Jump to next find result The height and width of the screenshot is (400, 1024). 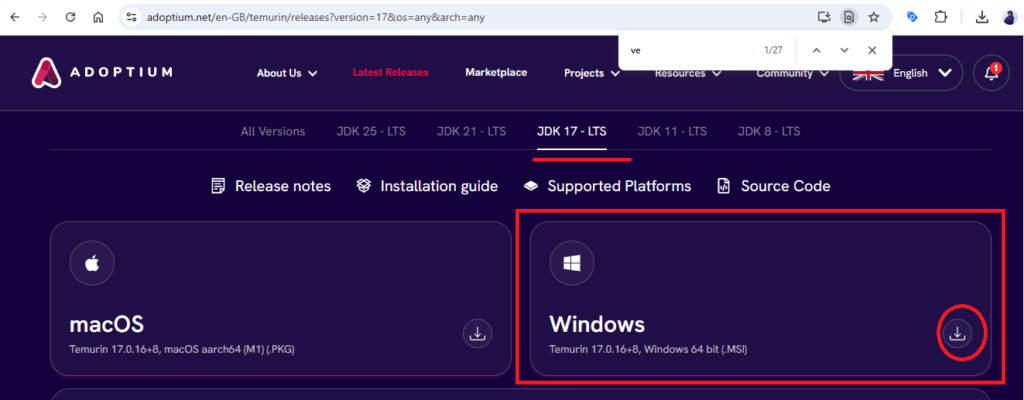point(844,50)
